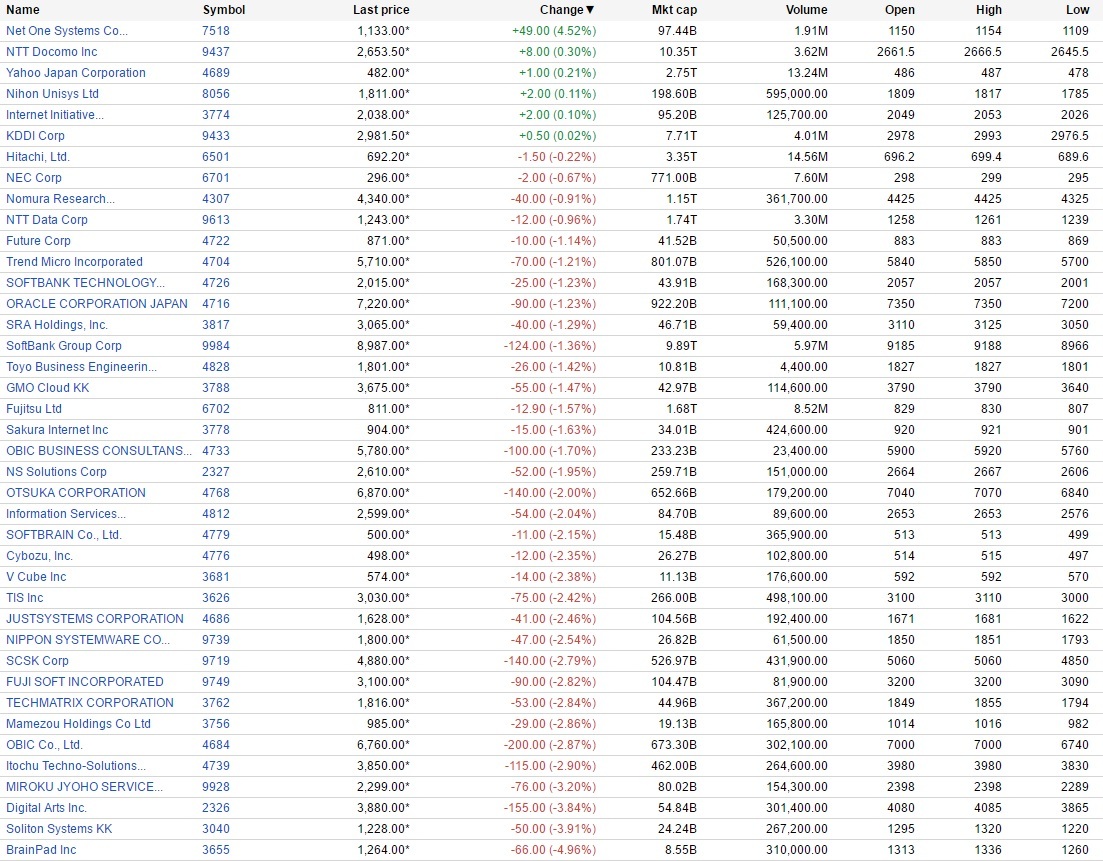Viewport: 1103px width, 861px height.
Task: Open Yahoo Japan Corporation company link
Action: [76, 73]
